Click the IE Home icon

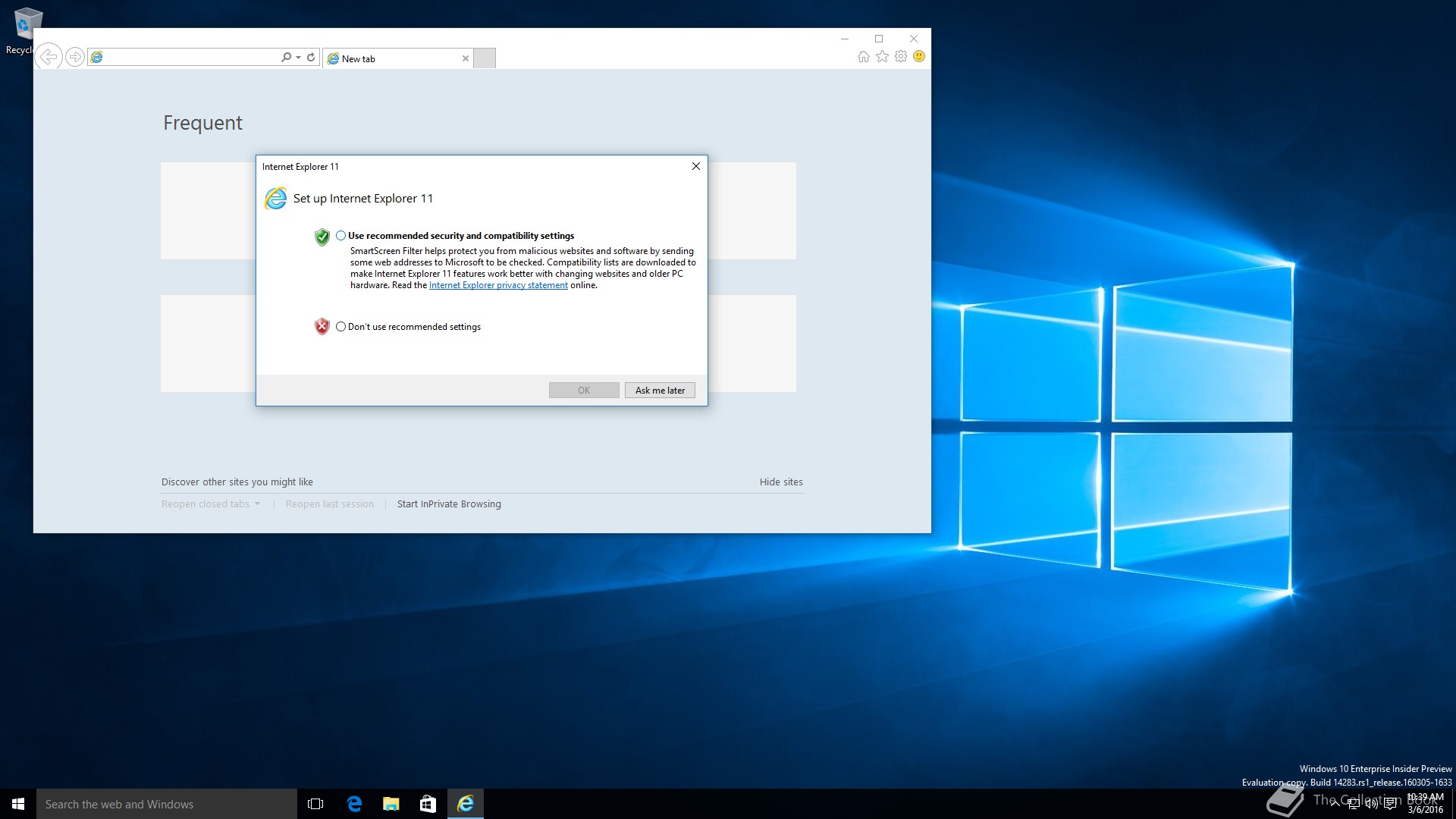tap(863, 57)
